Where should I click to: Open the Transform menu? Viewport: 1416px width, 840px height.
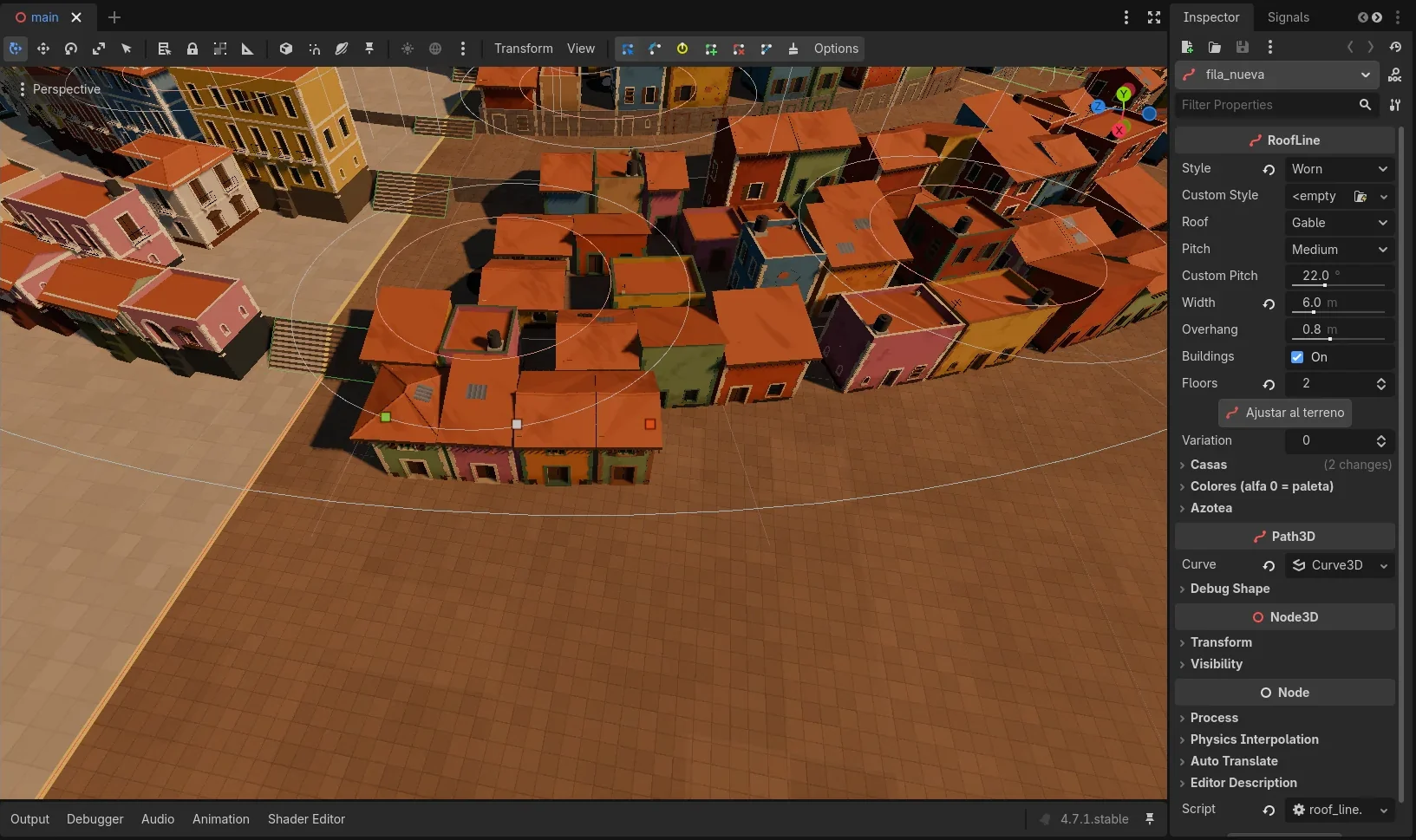[x=523, y=49]
